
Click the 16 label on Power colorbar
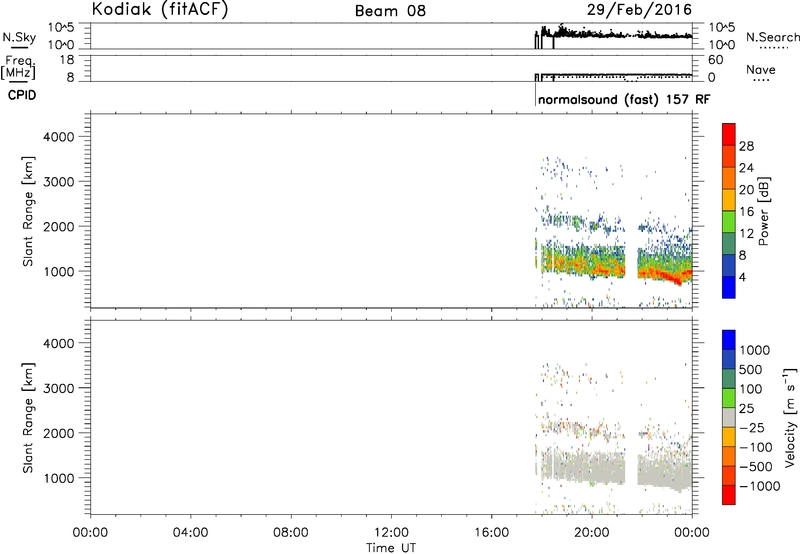[x=746, y=212]
